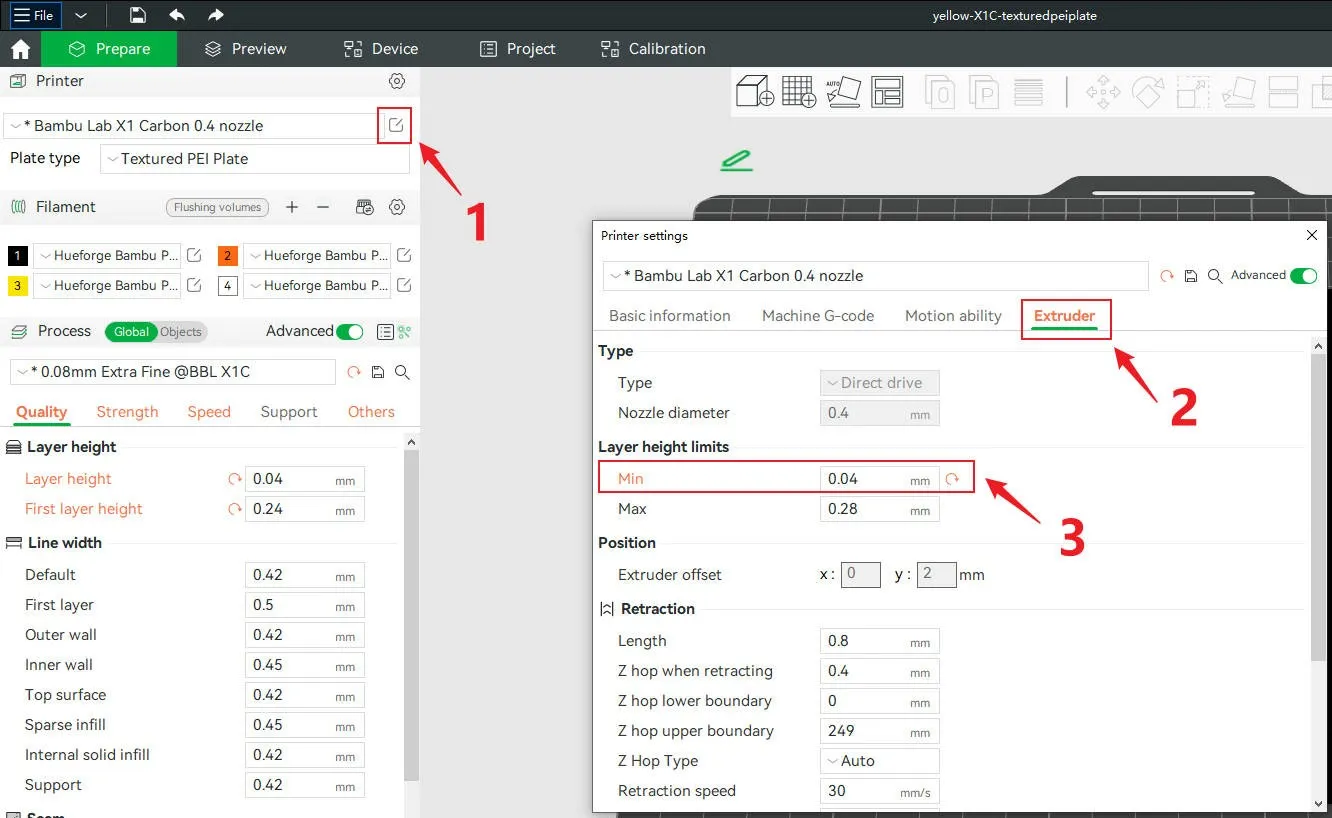Sync filaments from AMS
1332x818 pixels.
tap(365, 207)
